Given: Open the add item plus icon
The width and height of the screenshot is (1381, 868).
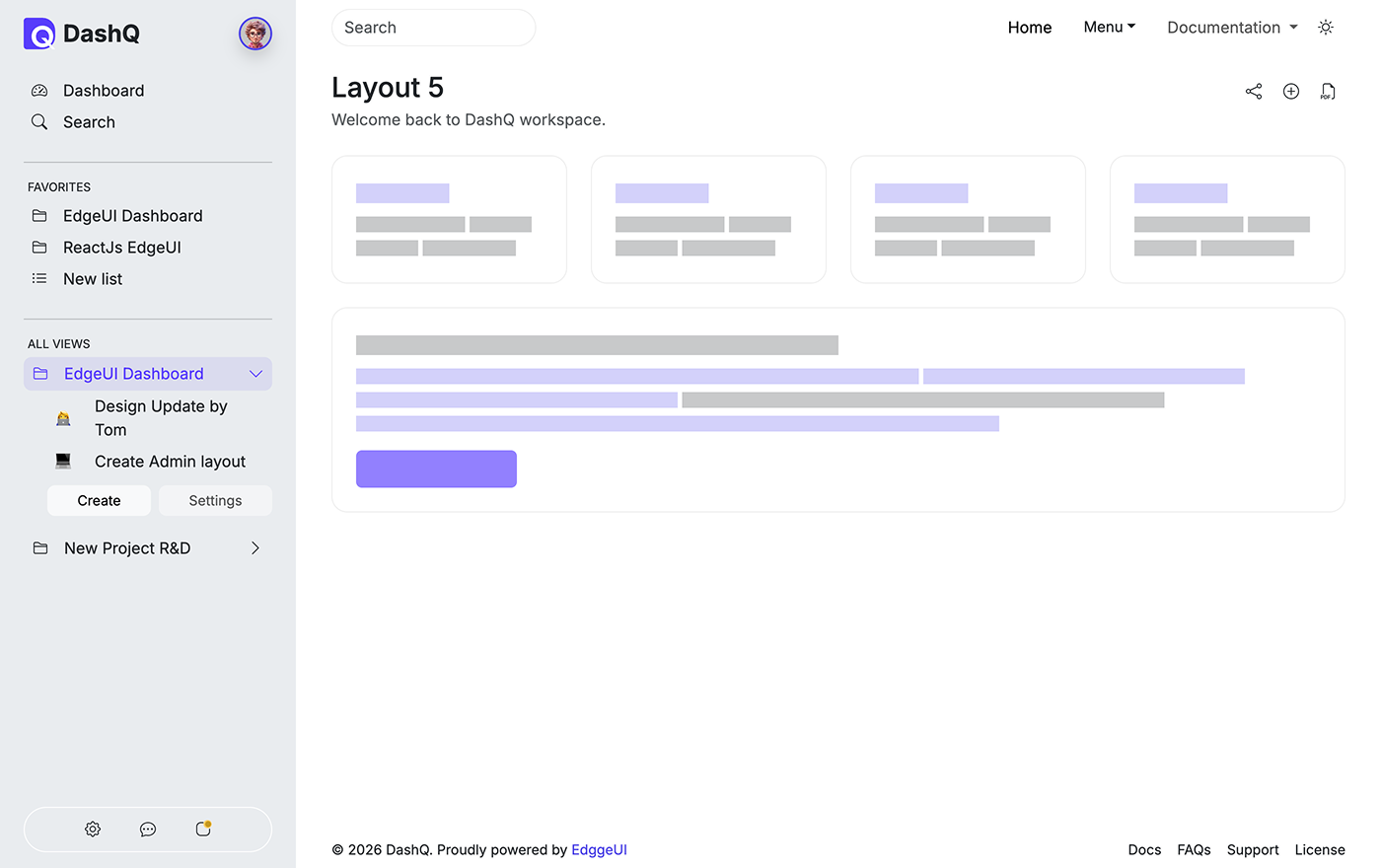Looking at the screenshot, I should point(1290,91).
